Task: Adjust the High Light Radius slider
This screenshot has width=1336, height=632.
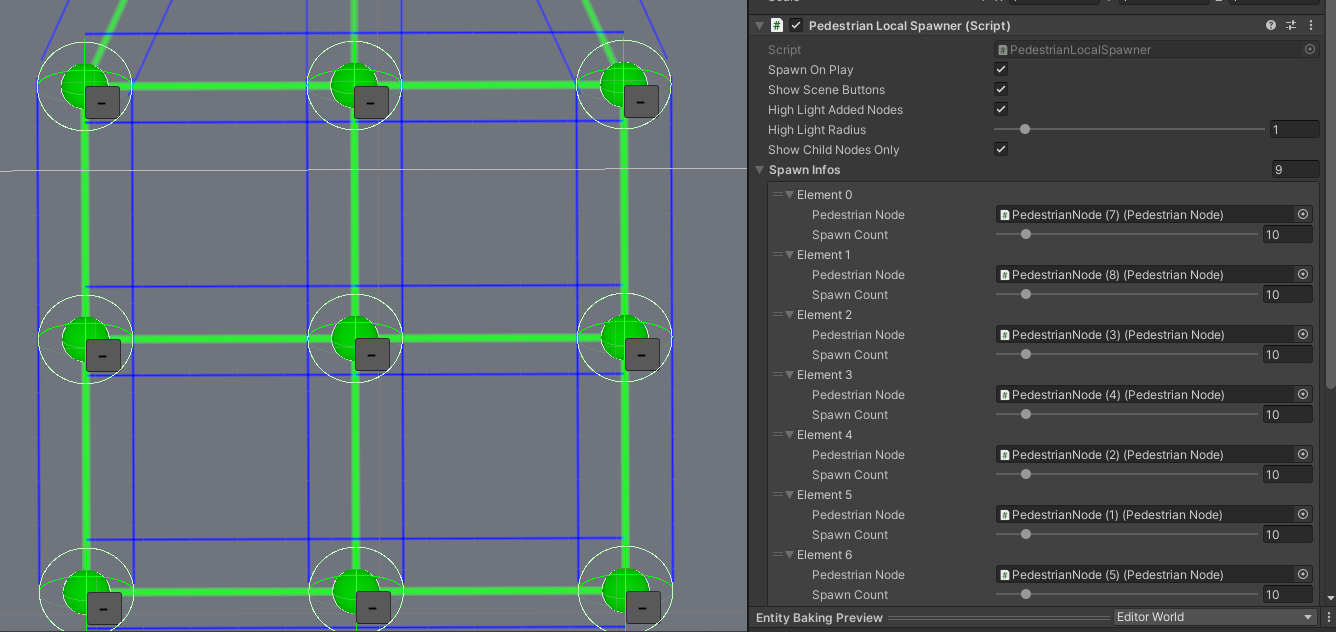Action: point(1129,129)
